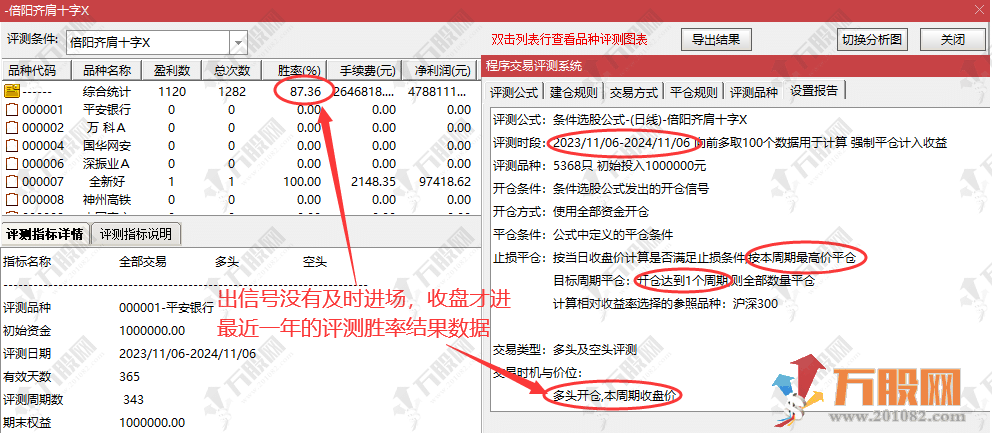The width and height of the screenshot is (992, 433).
Task: Click the 切换分析图 button
Action: click(872, 40)
